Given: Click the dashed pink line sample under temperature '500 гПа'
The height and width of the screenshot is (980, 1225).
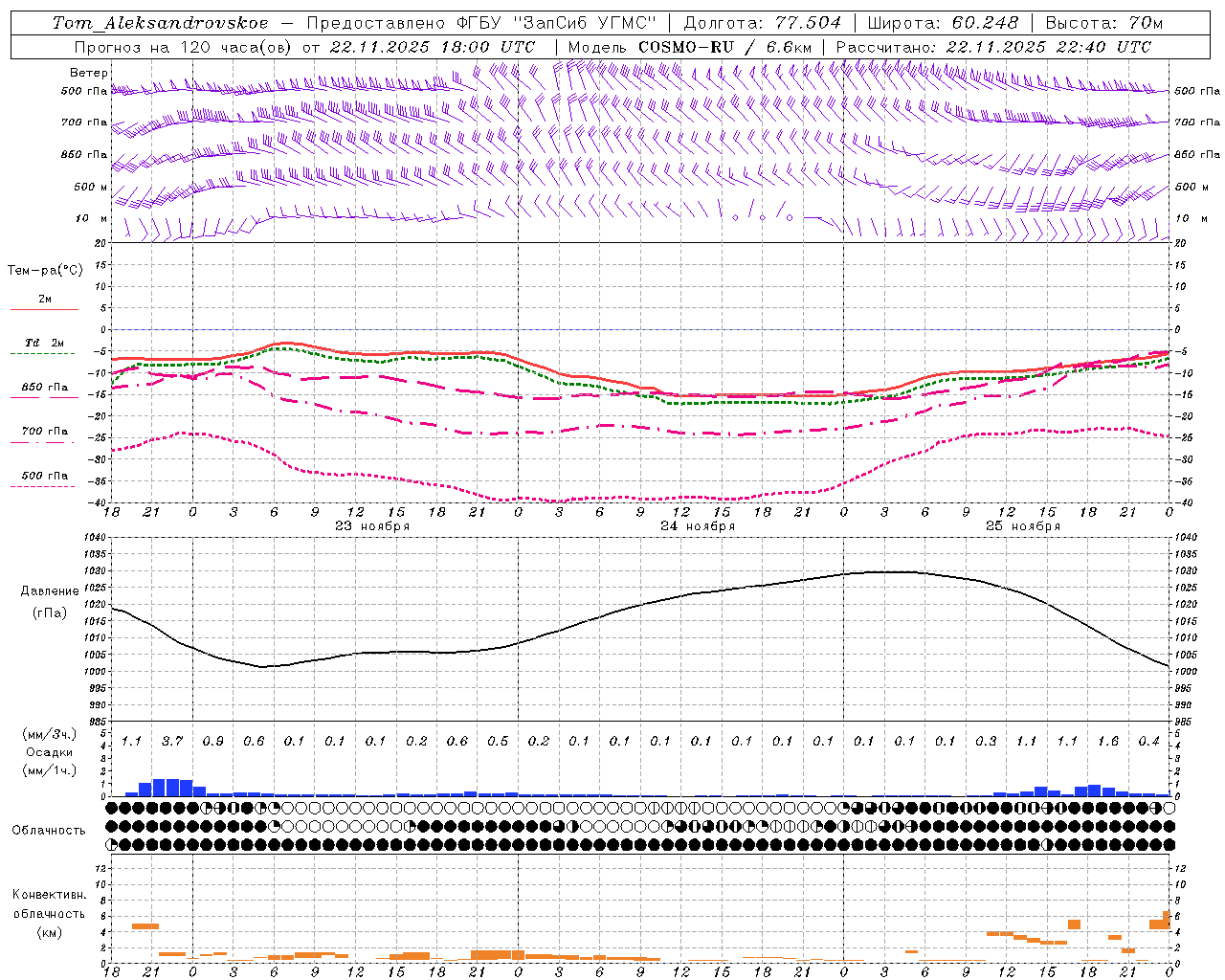Looking at the screenshot, I should [x=43, y=487].
